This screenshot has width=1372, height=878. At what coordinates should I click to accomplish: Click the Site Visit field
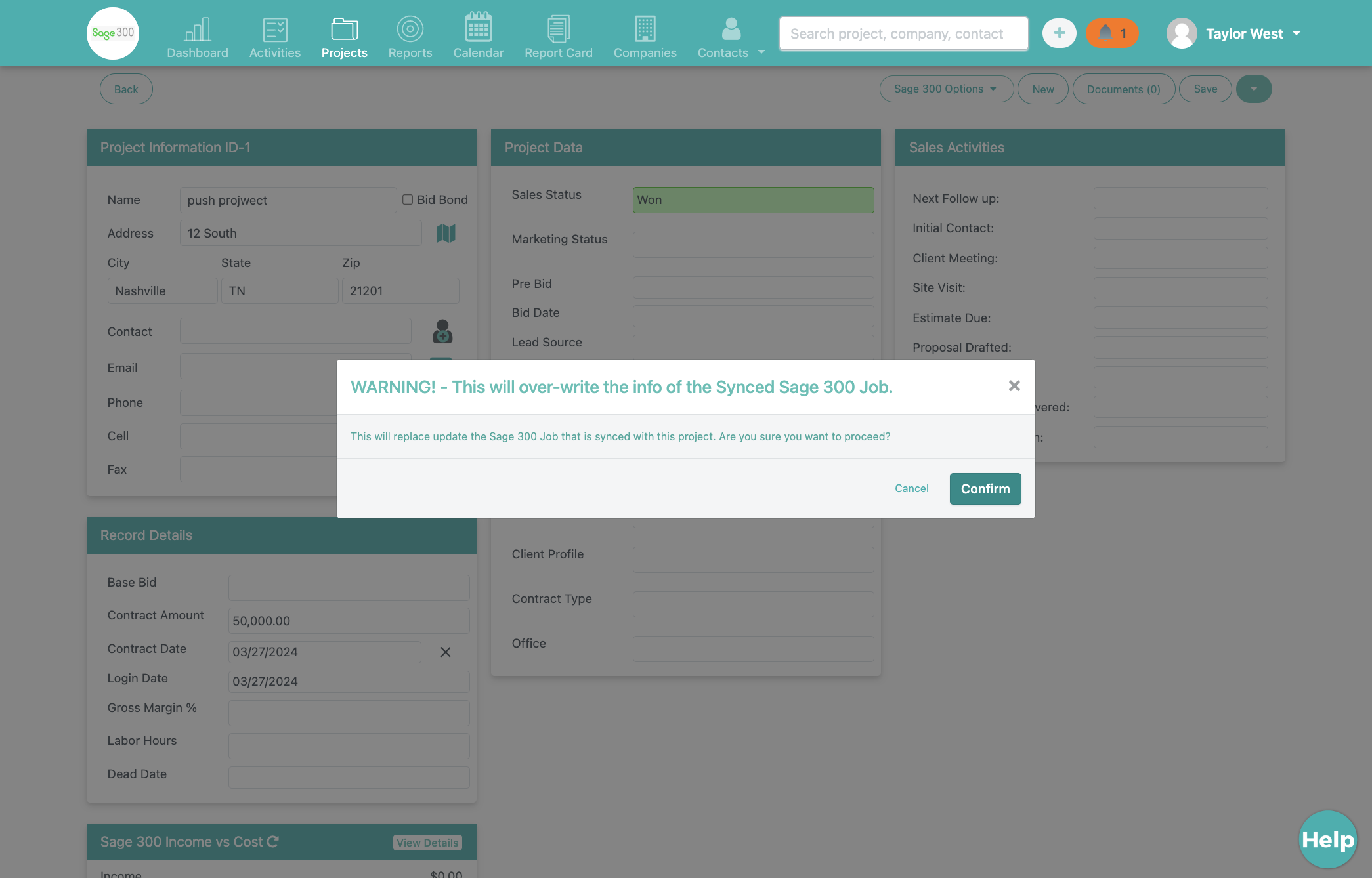pos(1180,288)
